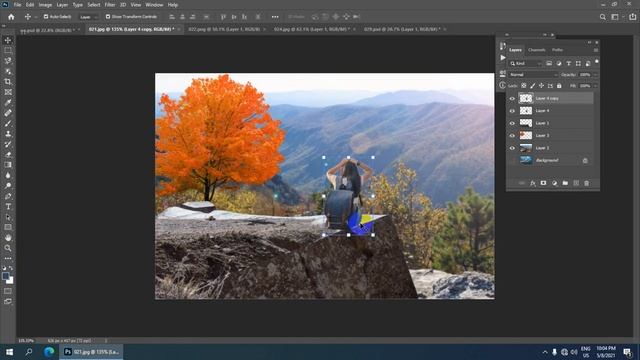
Task: Open the Window menu
Action: click(154, 5)
